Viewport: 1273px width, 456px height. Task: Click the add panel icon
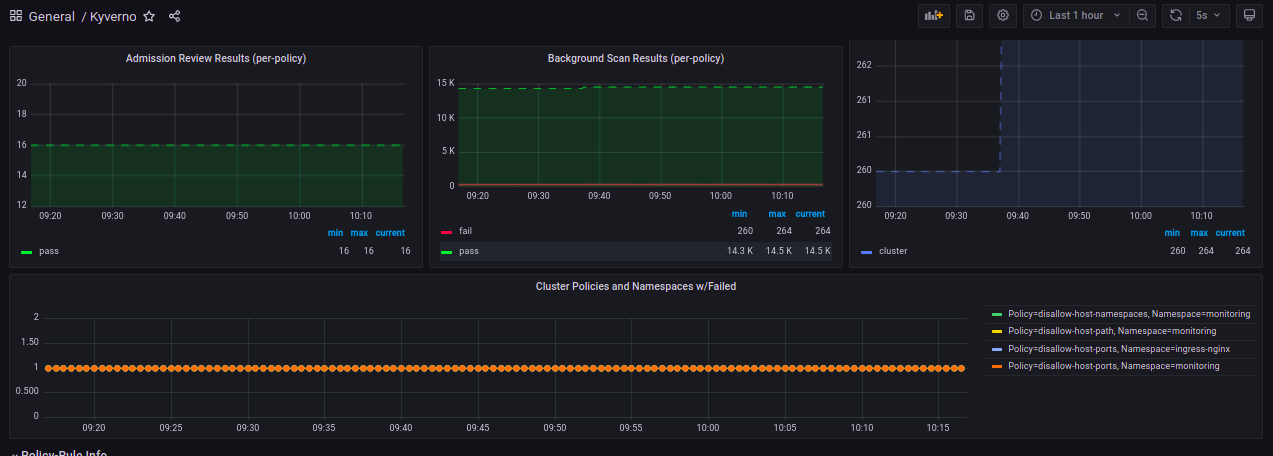(934, 16)
